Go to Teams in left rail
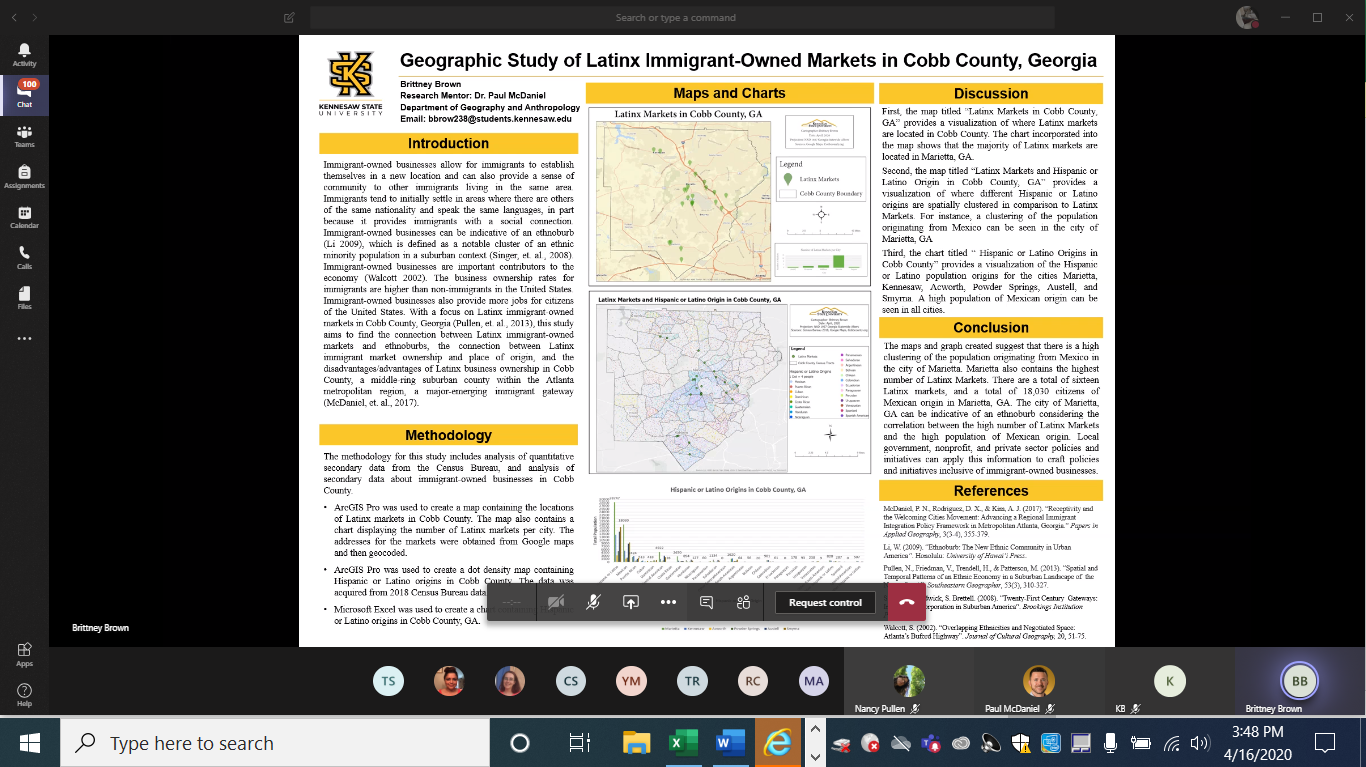 point(24,136)
